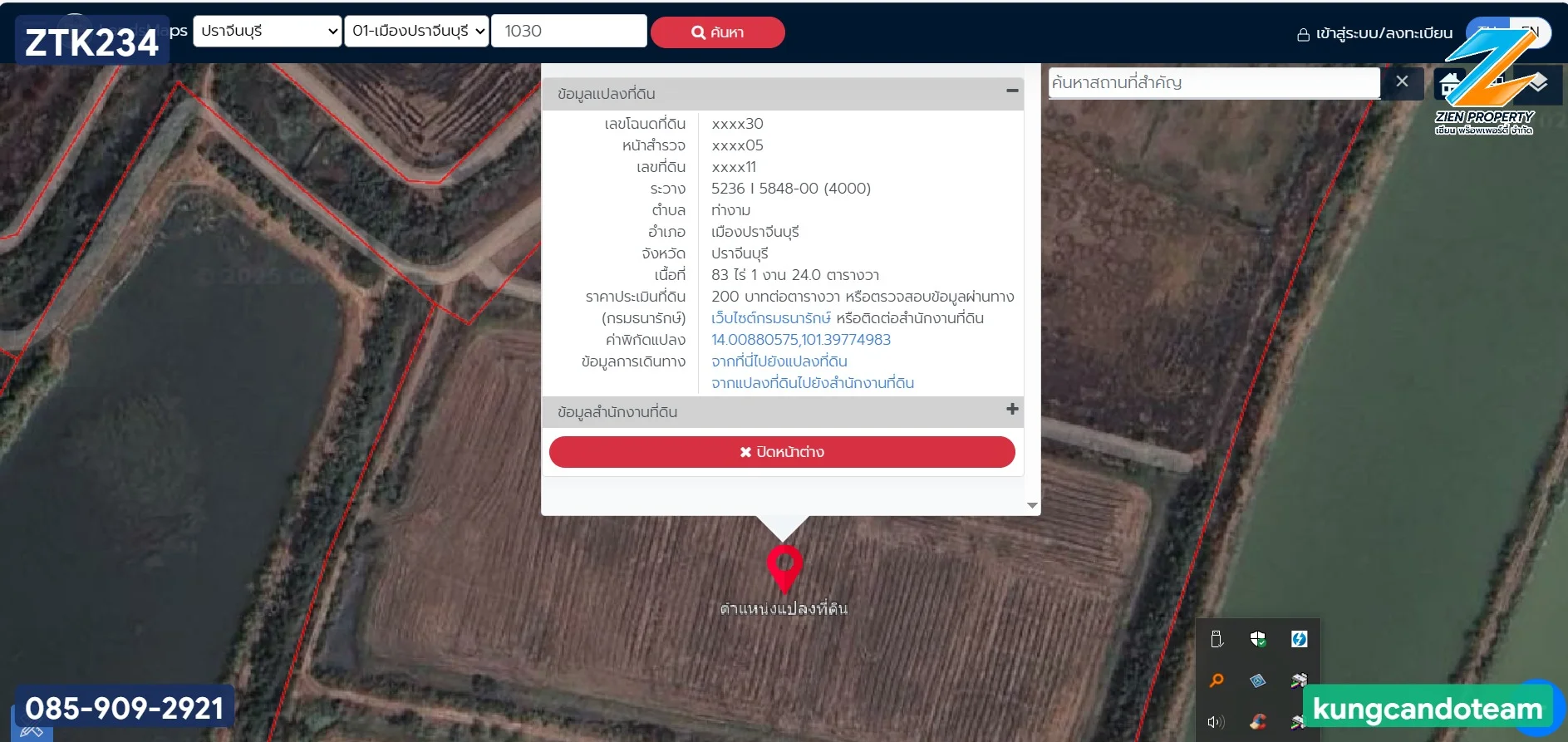The width and height of the screenshot is (1568, 742).
Task: Click the ค้นหาสถานที่สำคัญ place search field
Action: (x=1214, y=82)
